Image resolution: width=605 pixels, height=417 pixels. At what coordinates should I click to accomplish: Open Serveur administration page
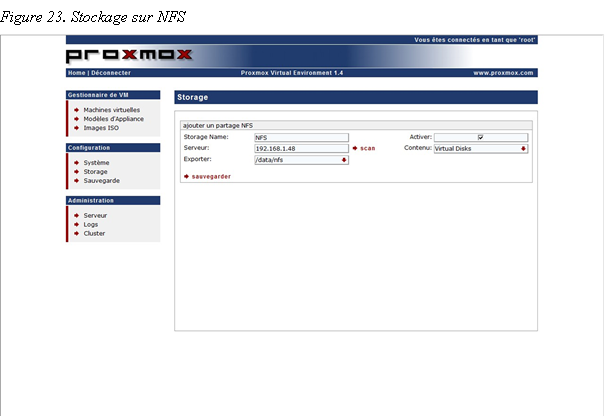click(x=95, y=216)
